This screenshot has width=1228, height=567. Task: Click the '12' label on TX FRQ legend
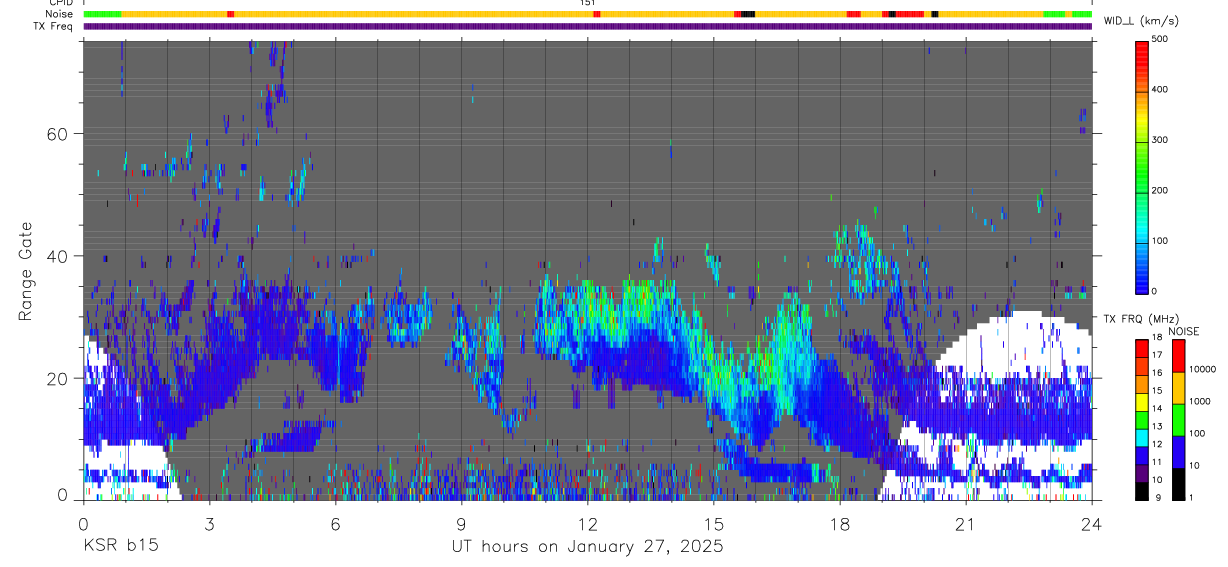[x=1156, y=444]
